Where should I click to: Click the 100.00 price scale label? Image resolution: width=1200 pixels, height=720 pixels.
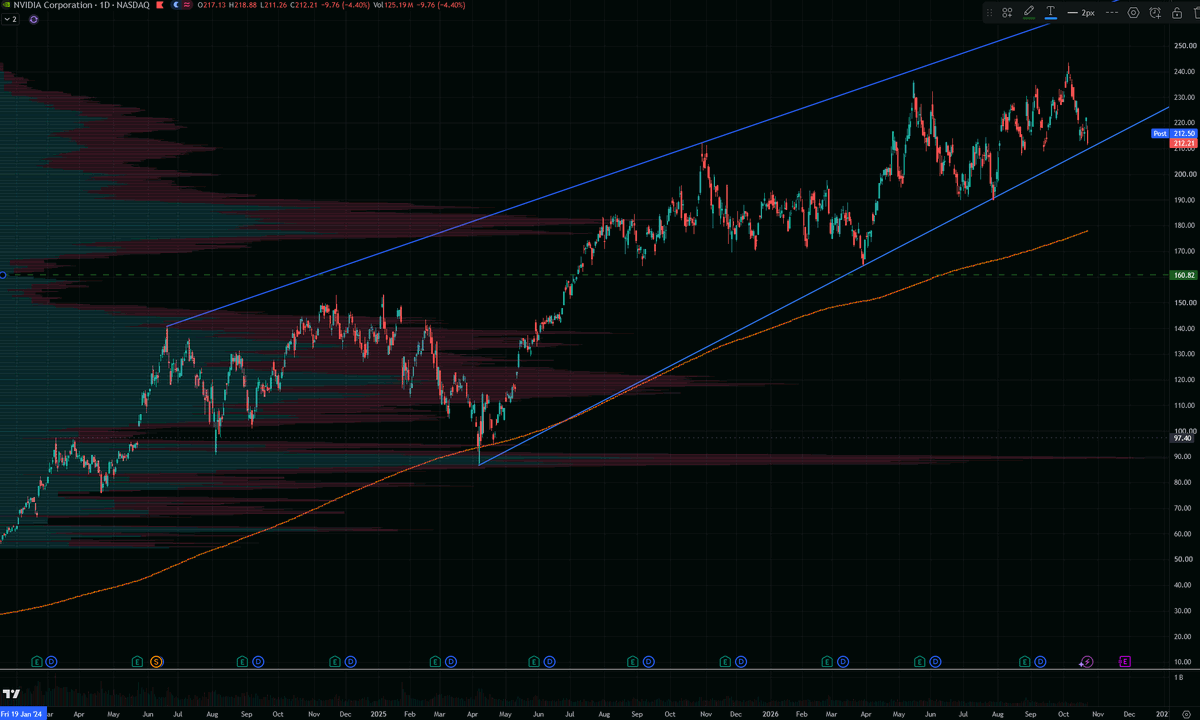click(x=1186, y=431)
